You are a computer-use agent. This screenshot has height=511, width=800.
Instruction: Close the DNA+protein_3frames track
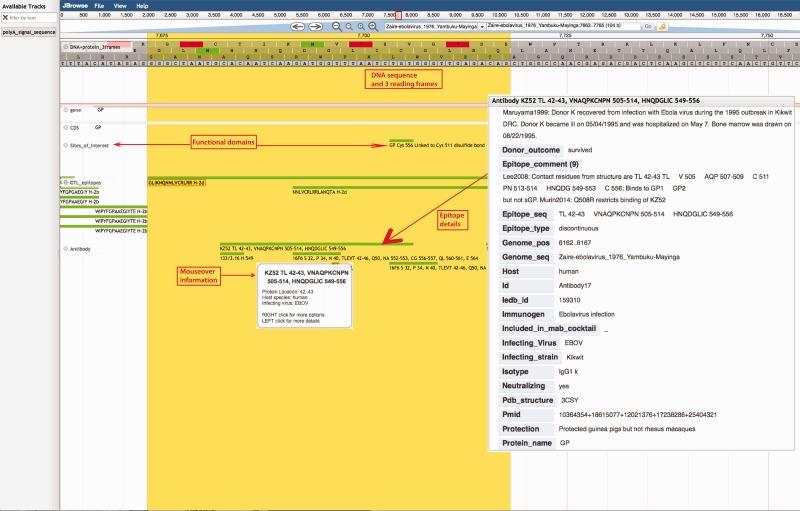click(66, 48)
